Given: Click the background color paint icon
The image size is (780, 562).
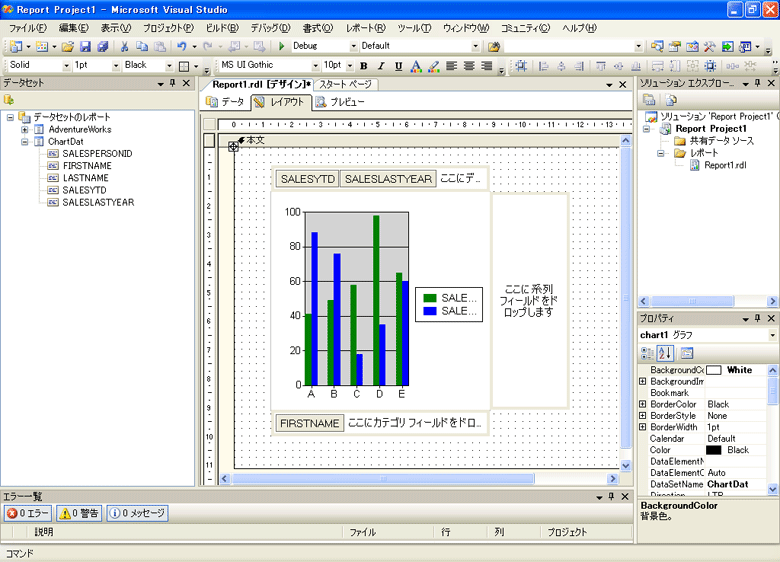Looking at the screenshot, I should pyautogui.click(x=434, y=66).
